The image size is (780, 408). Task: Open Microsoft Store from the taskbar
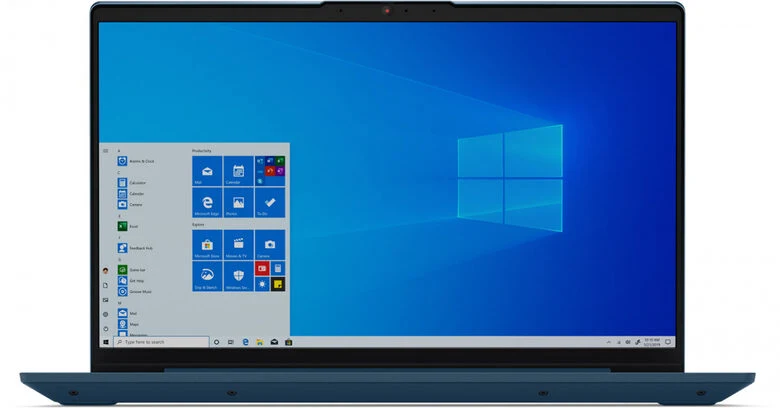click(x=289, y=342)
